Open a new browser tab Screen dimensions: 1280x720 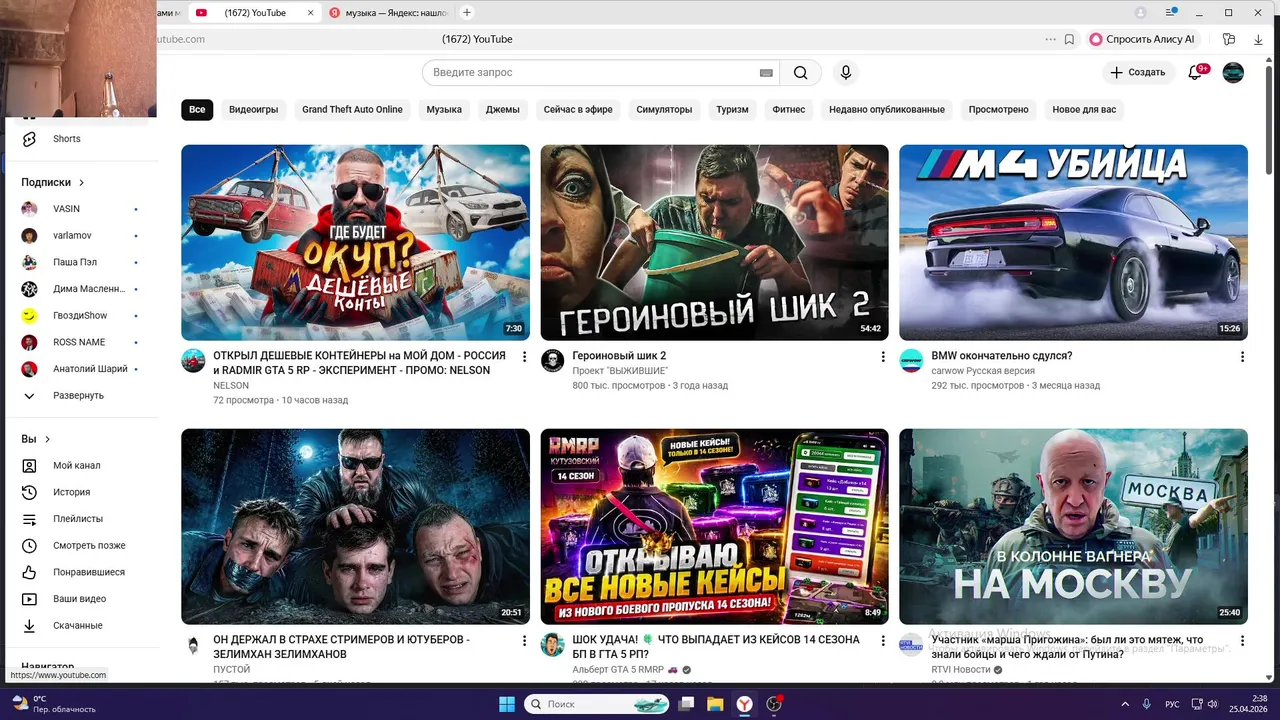[466, 13]
